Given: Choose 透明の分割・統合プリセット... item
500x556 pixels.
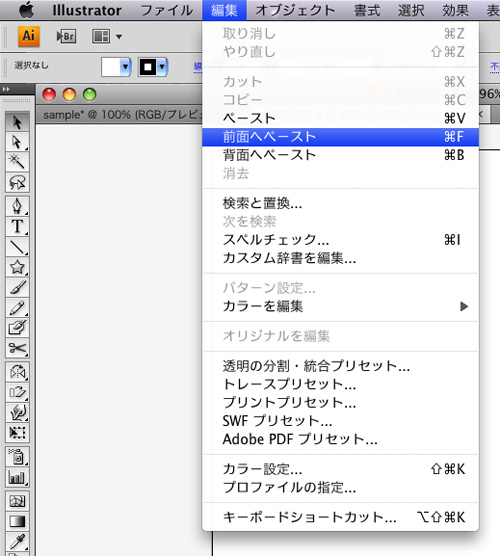Looking at the screenshot, I should click(x=340, y=366).
